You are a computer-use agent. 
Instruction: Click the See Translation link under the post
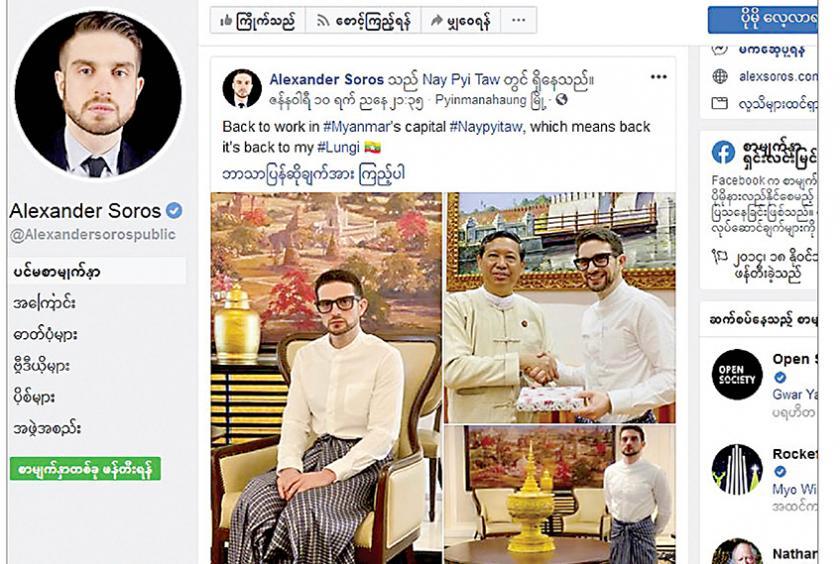tap(313, 175)
